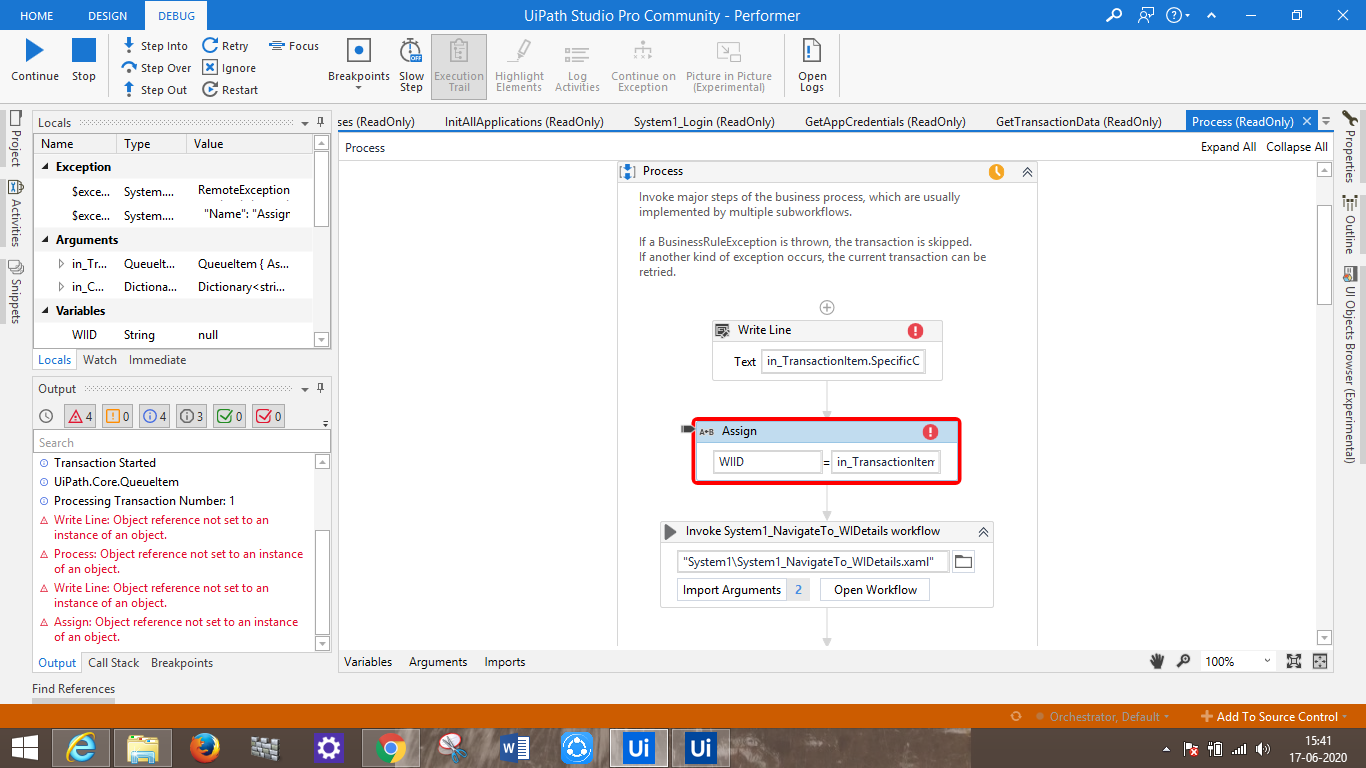Image resolution: width=1366 pixels, height=768 pixels.
Task: Toggle the errors filter showing 4
Action: click(x=80, y=416)
